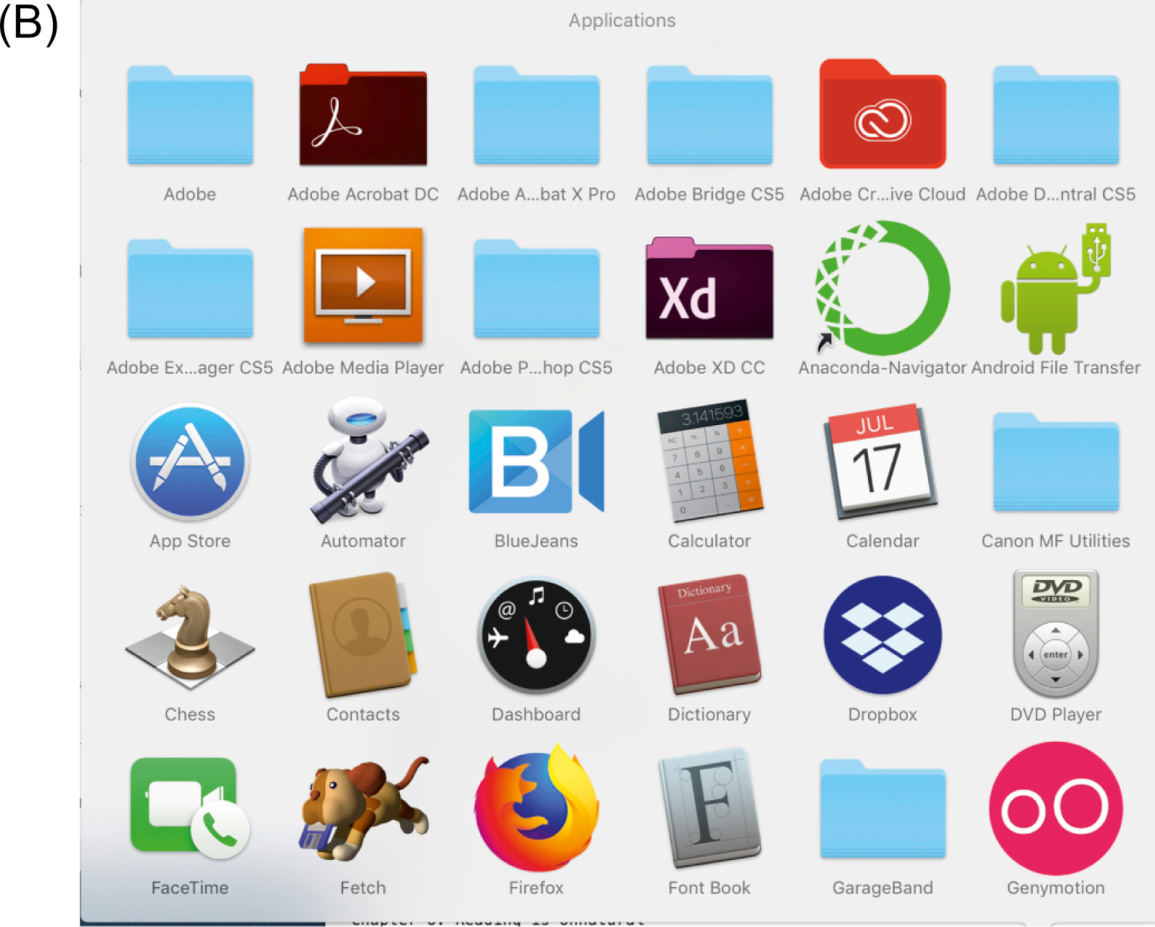Open the Adobe Acrobat DC folder

tap(363, 114)
